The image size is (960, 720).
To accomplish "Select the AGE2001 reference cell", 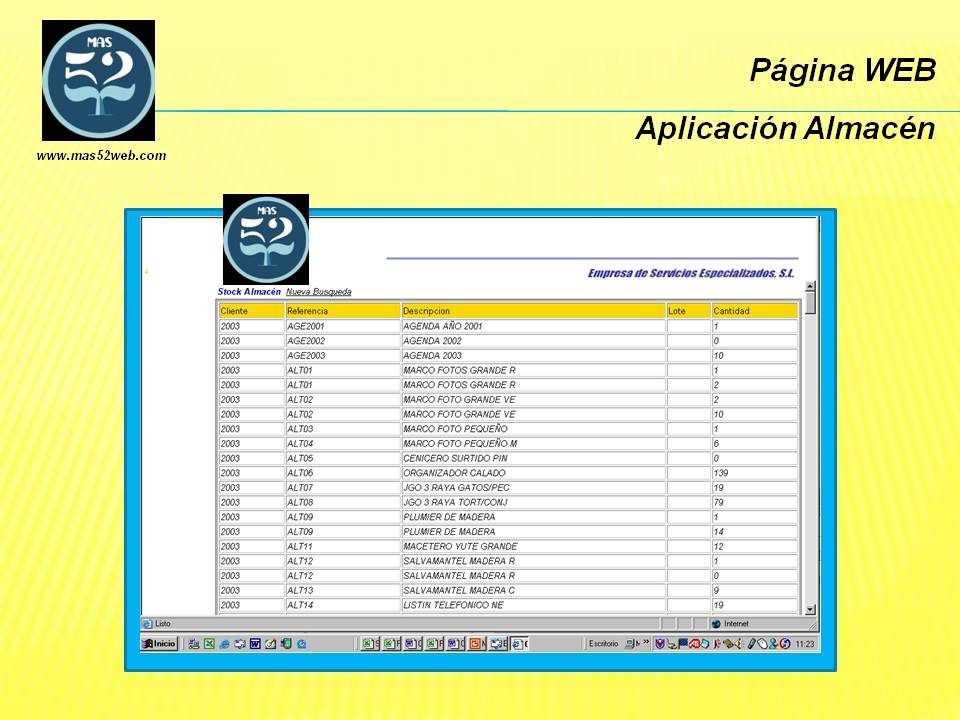I will pyautogui.click(x=342, y=326).
